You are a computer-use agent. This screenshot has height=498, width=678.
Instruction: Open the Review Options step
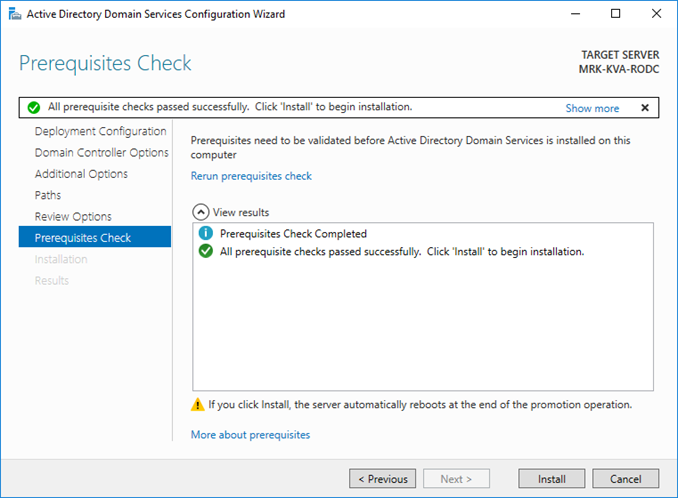[73, 216]
